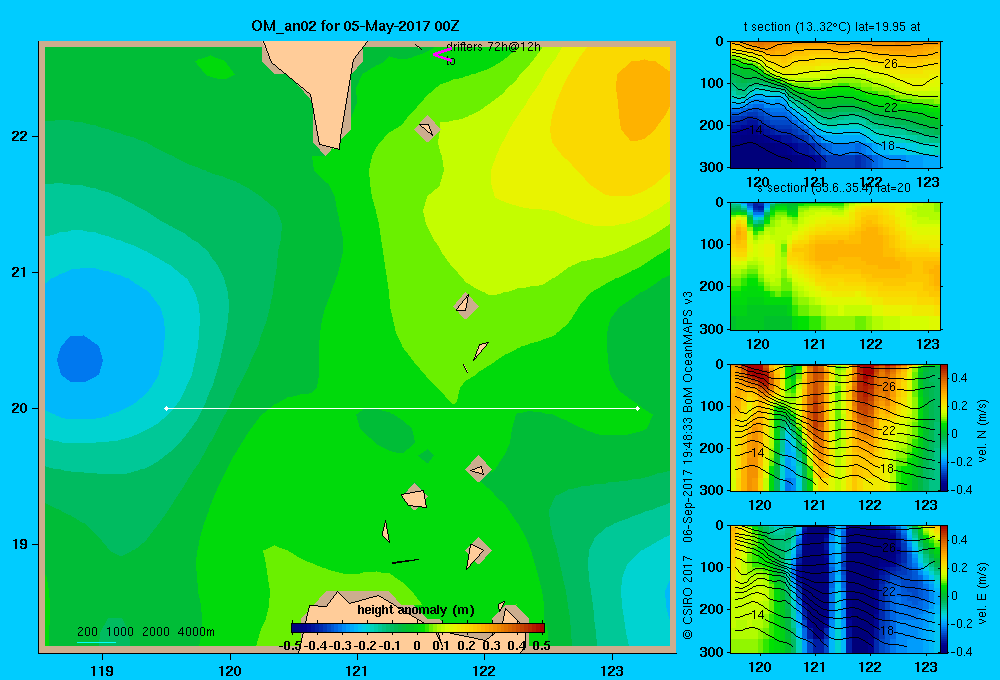Click the '-0.5' tick on height anomaly bar
The image size is (1000, 680).
290,646
